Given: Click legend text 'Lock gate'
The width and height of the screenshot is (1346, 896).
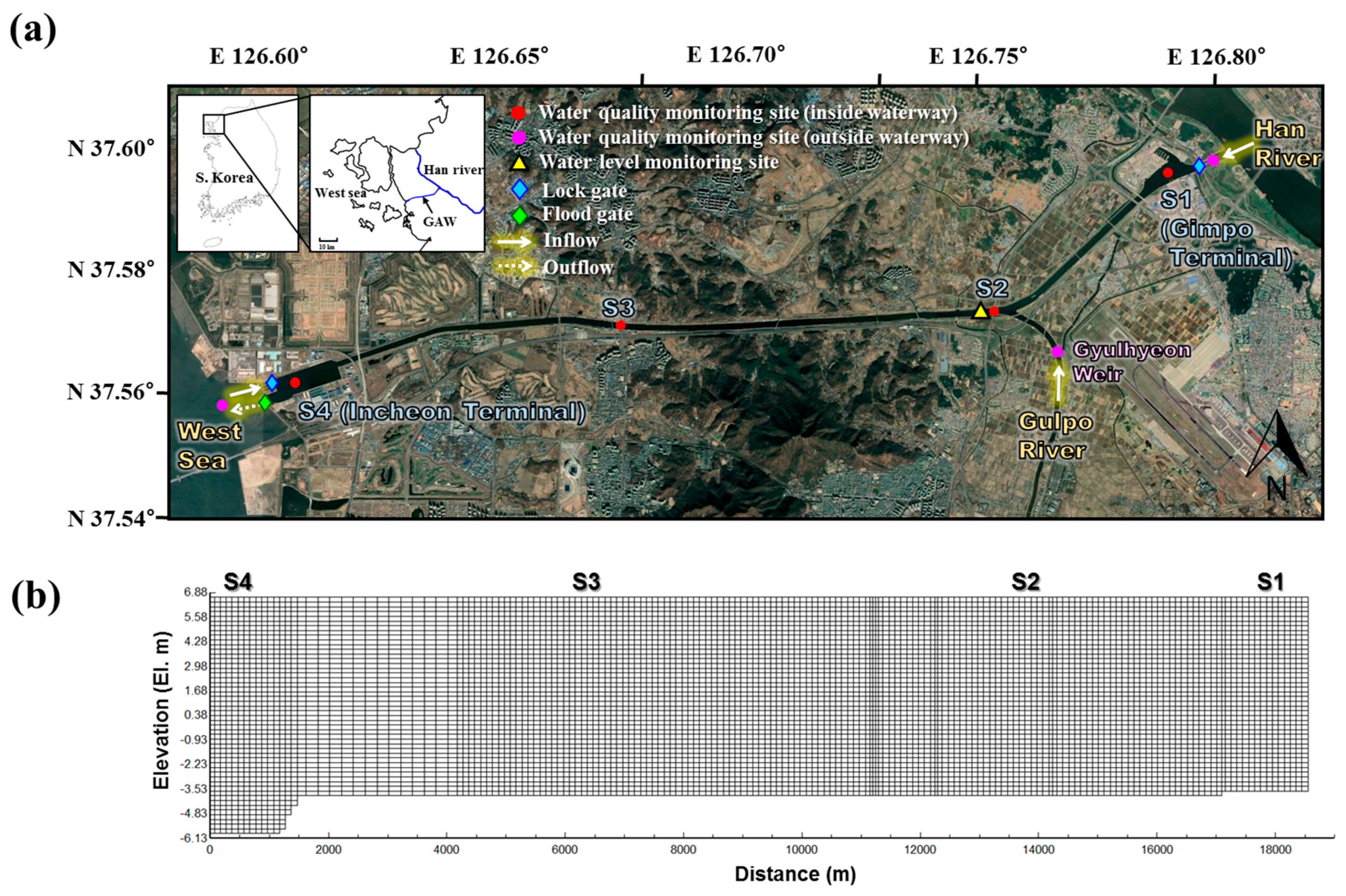Looking at the screenshot, I should click(584, 191).
